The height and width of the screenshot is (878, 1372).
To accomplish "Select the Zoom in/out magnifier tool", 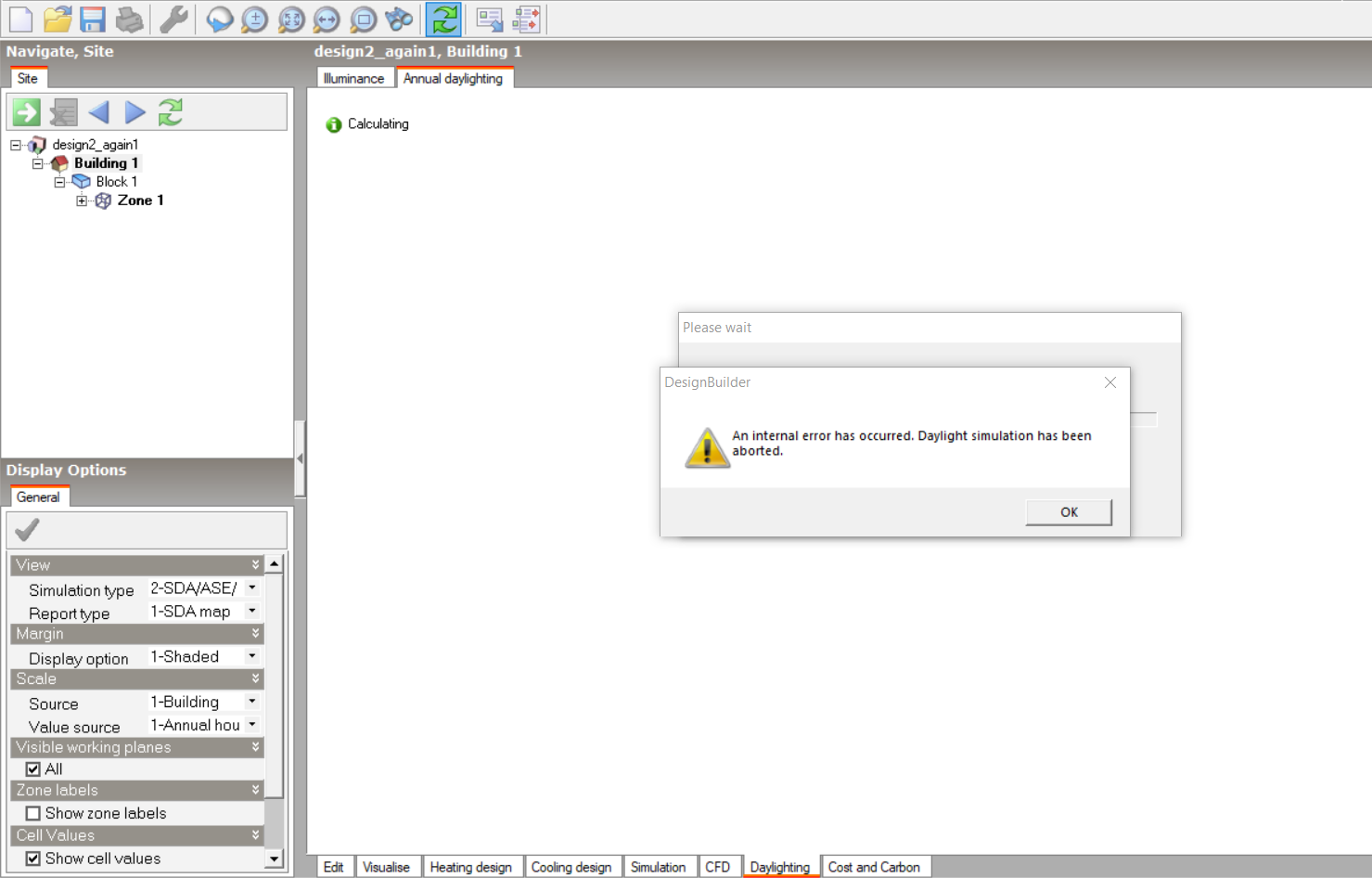I will click(x=255, y=19).
